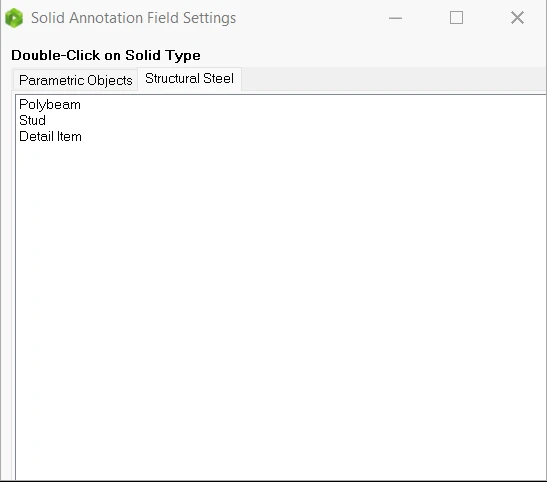
Task: Minimize the Solid Annotation Field Settings window
Action: (395, 18)
